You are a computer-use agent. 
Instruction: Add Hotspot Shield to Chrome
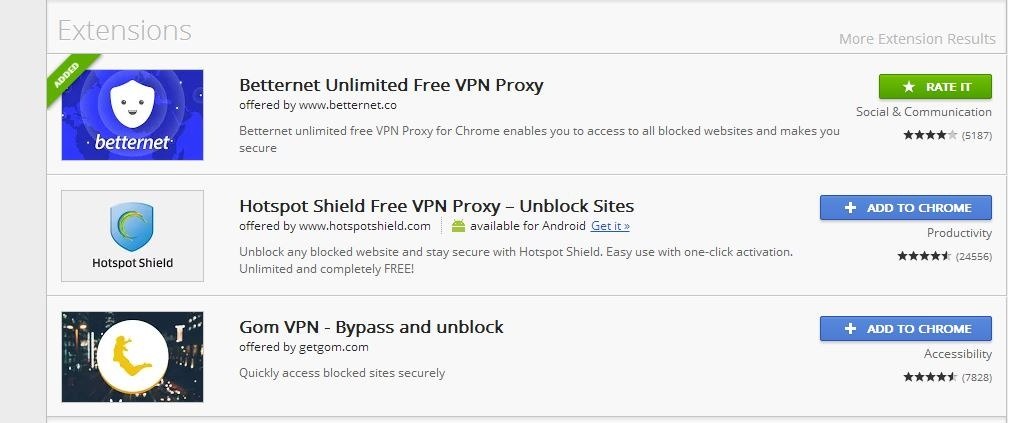[x=905, y=208]
